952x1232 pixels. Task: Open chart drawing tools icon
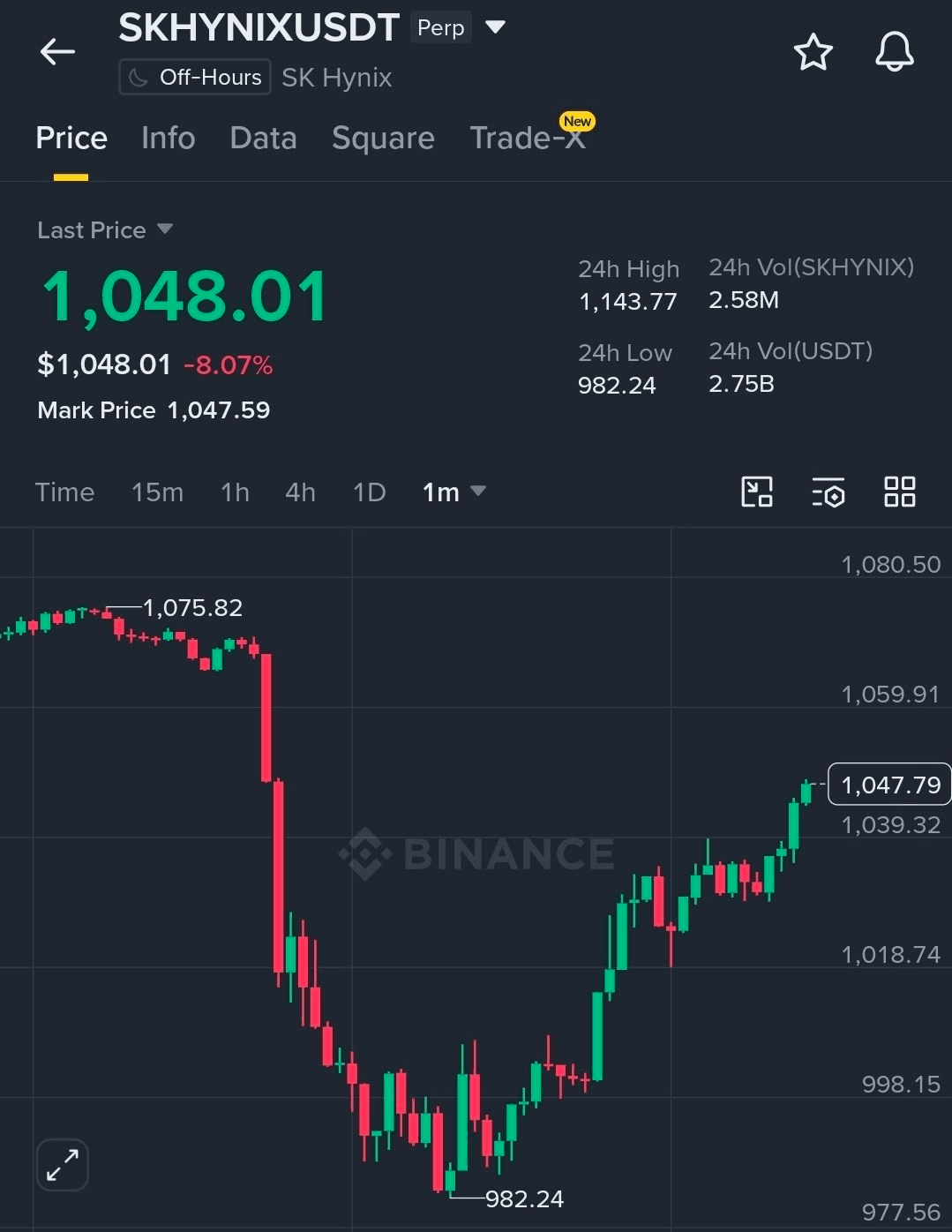tap(757, 492)
